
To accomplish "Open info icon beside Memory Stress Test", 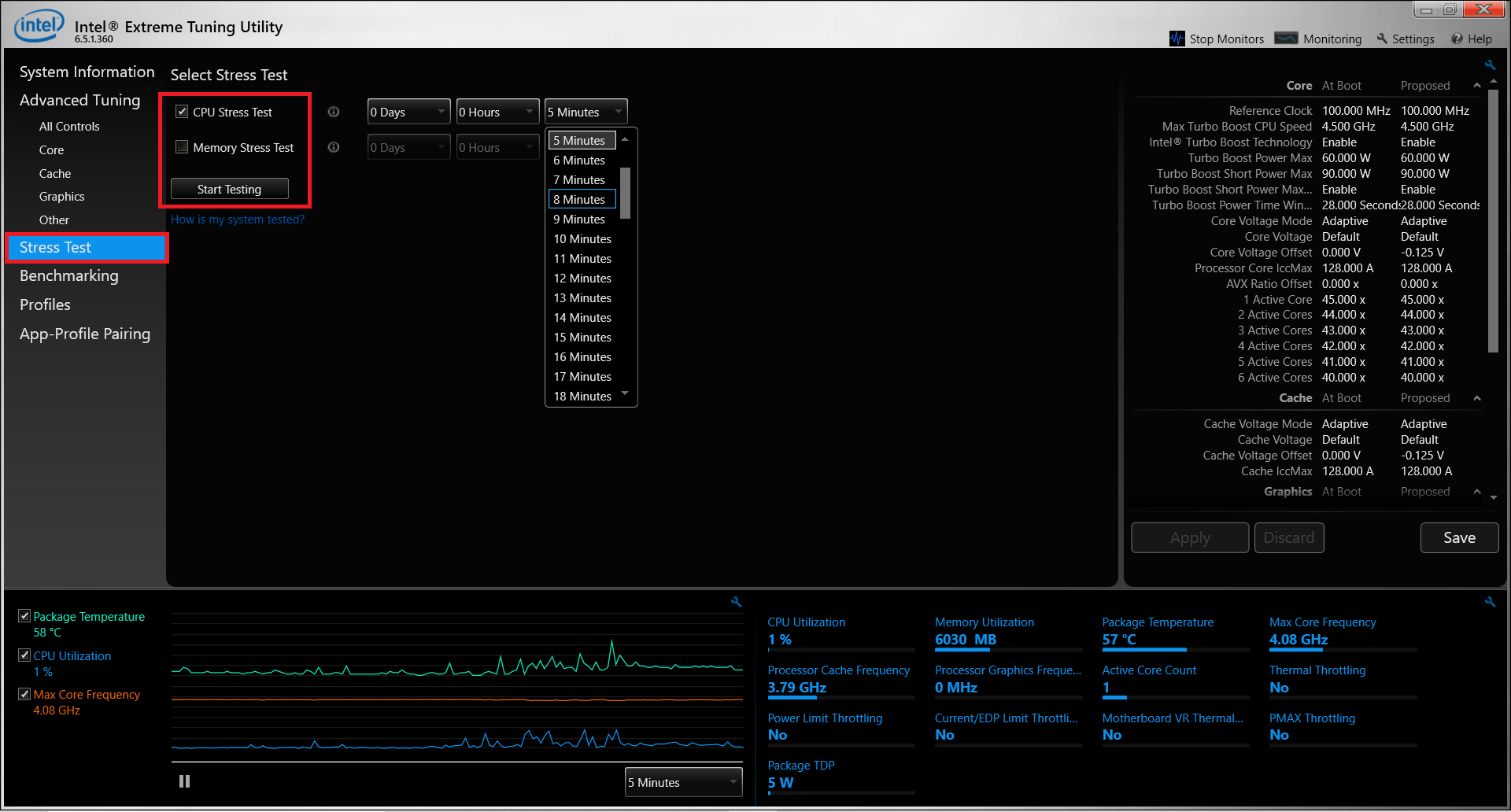I will pyautogui.click(x=334, y=147).
